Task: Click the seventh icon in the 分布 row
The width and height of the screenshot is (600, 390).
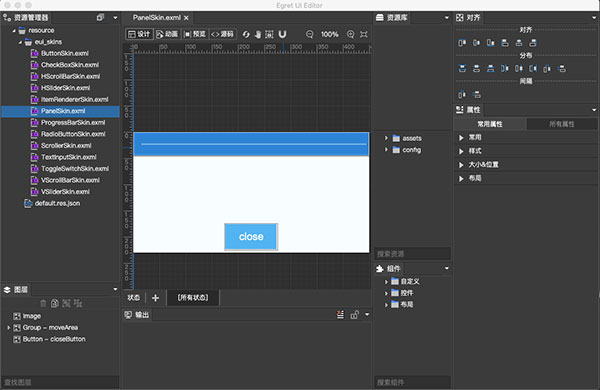Action: point(547,69)
